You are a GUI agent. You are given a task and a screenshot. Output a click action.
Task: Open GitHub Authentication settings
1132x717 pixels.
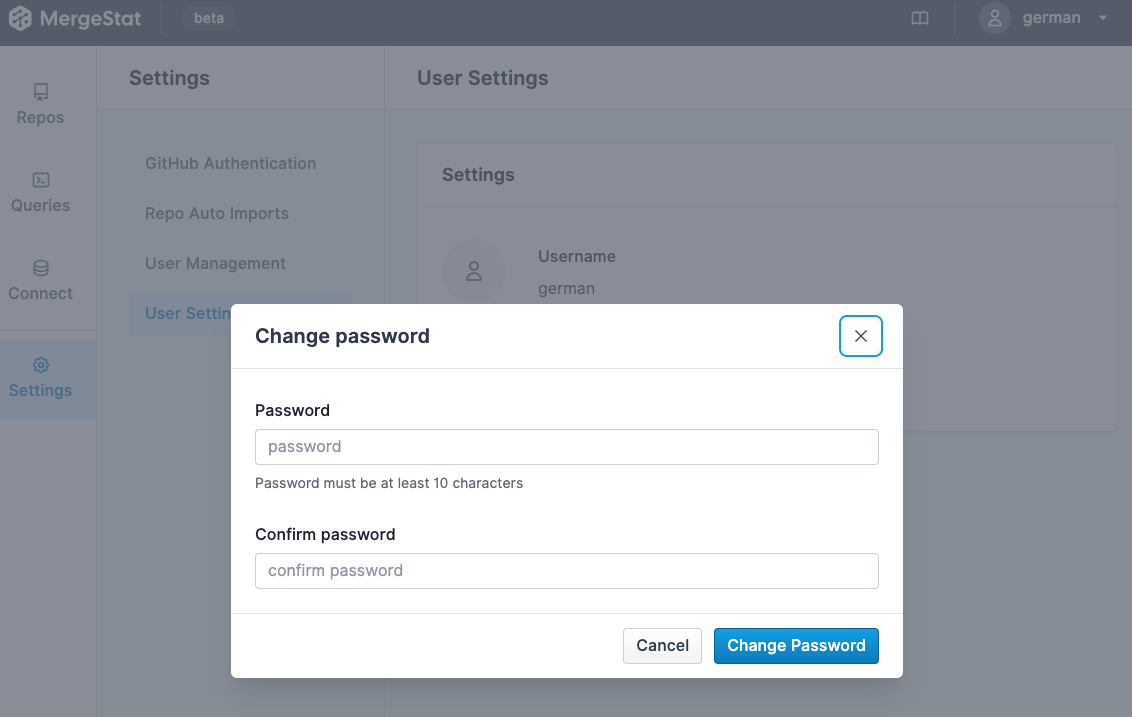(230, 163)
